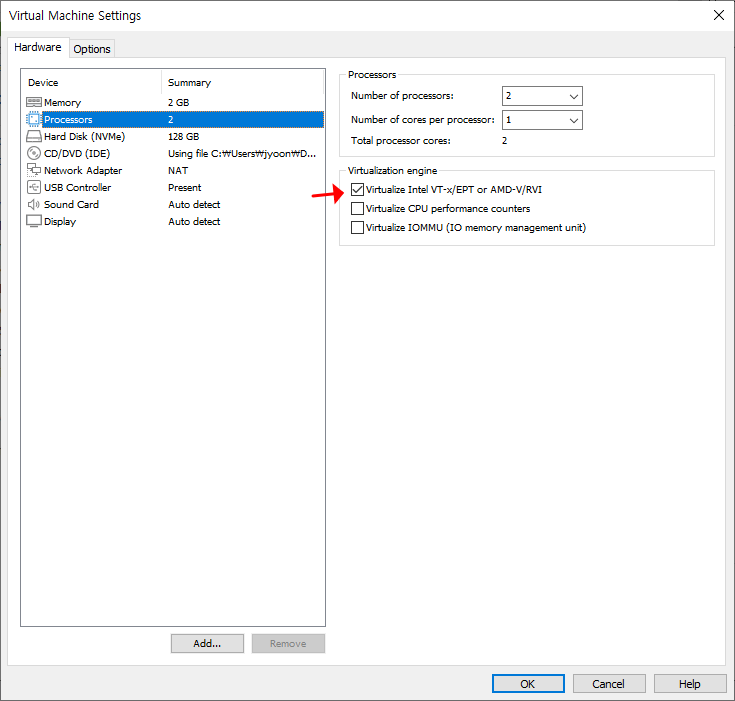This screenshot has width=735, height=701.
Task: Click the Display monitor icon
Action: coord(34,221)
